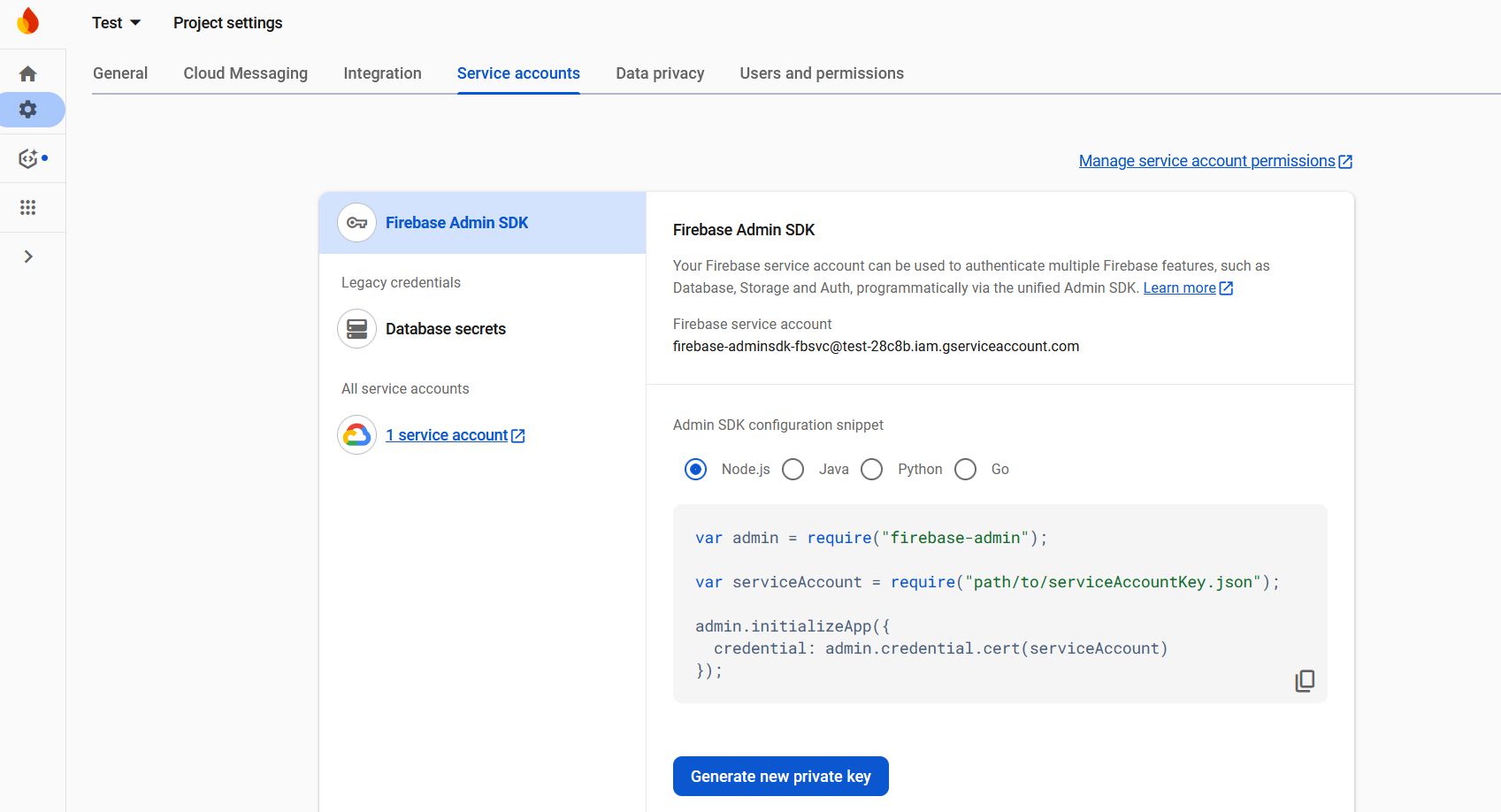The width and height of the screenshot is (1501, 812).
Task: Open the Learn more link
Action: 1179,288
